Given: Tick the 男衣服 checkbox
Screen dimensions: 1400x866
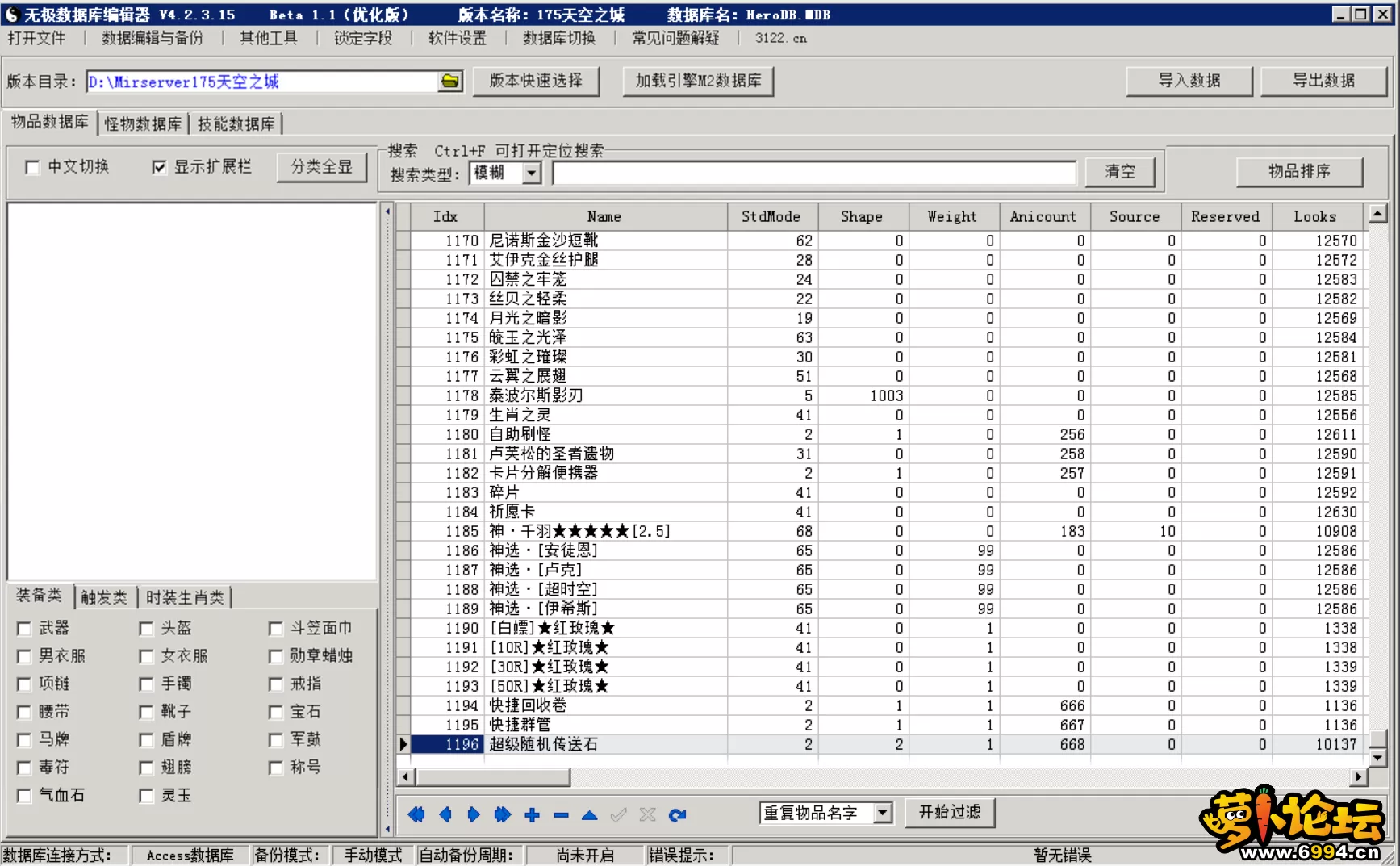Looking at the screenshot, I should (x=24, y=656).
